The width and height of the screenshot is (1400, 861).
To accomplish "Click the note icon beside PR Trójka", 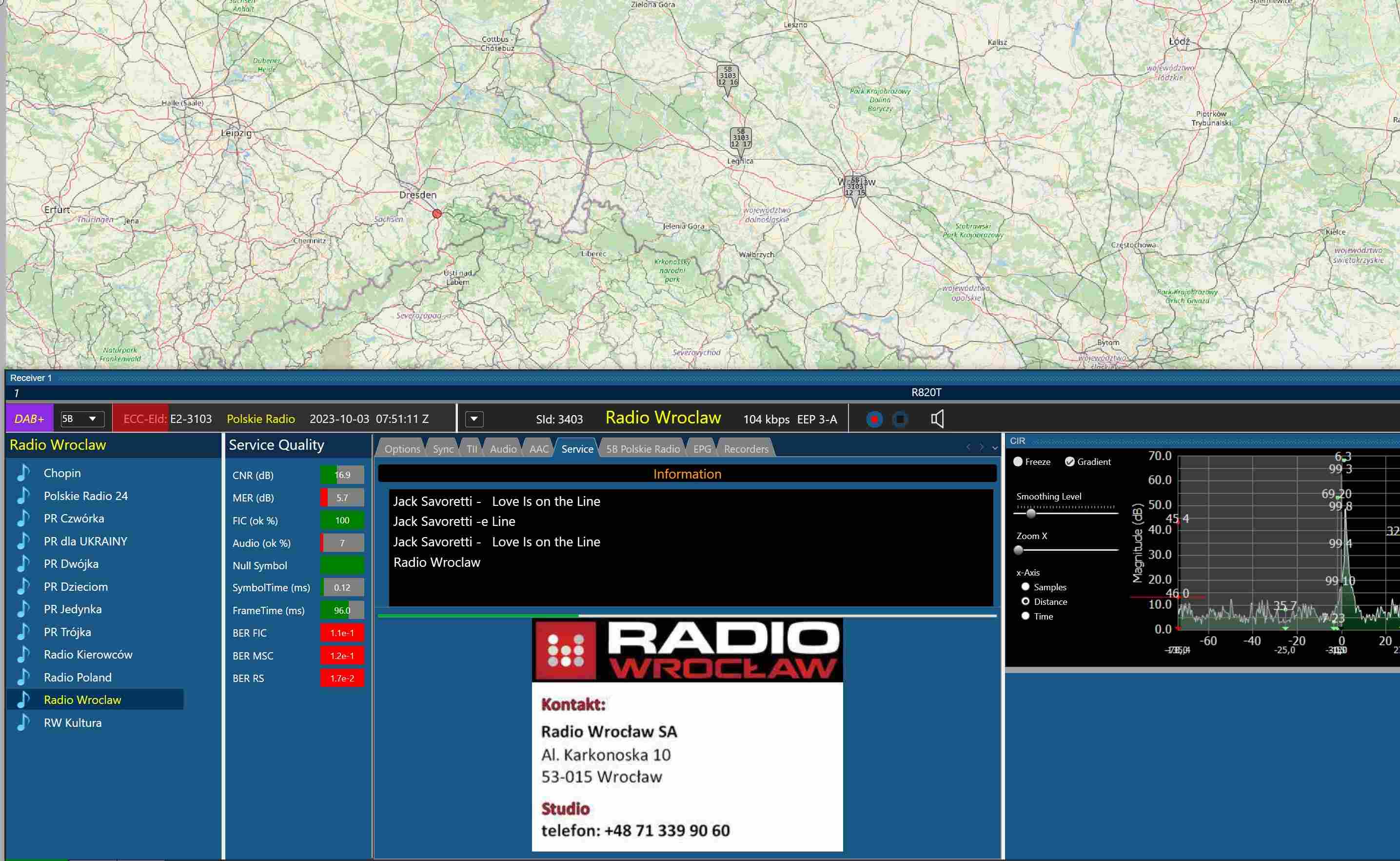I will (23, 632).
